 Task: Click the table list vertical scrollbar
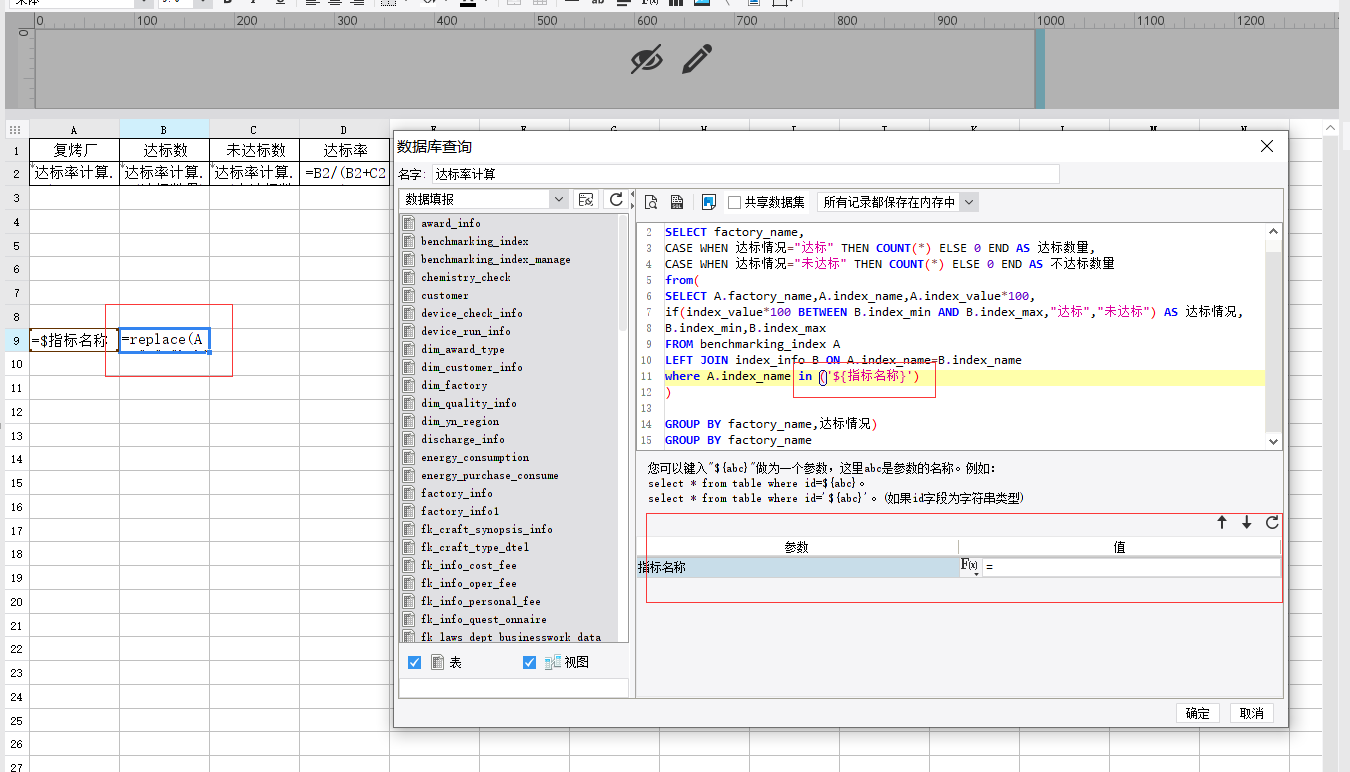point(622,427)
